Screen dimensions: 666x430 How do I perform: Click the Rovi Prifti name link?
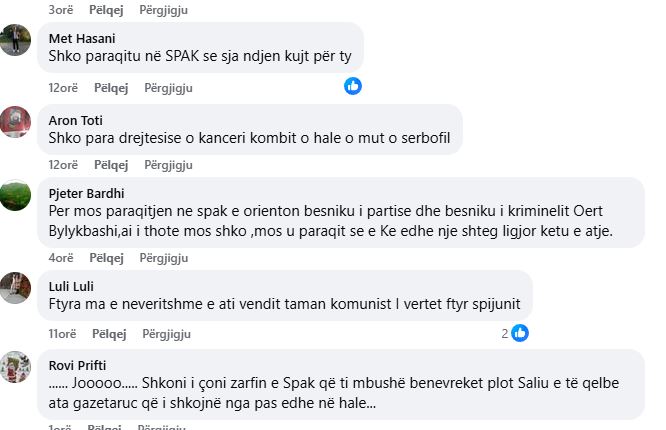coord(78,365)
